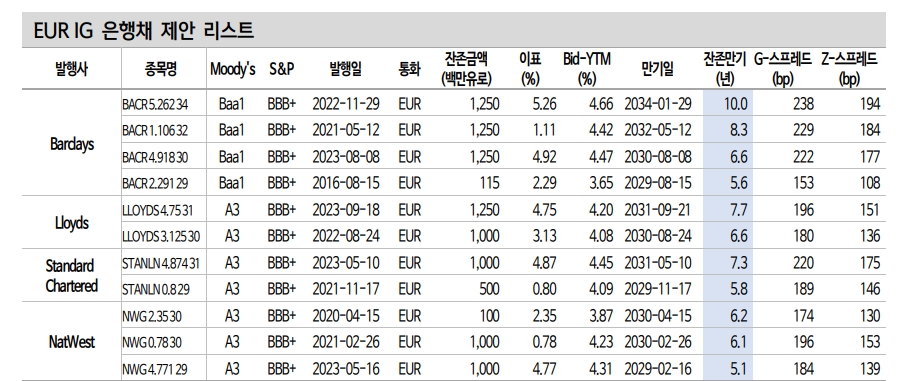Select maturity date '2032-05-12'
Screen dimensions: 916x381
[x=658, y=130]
